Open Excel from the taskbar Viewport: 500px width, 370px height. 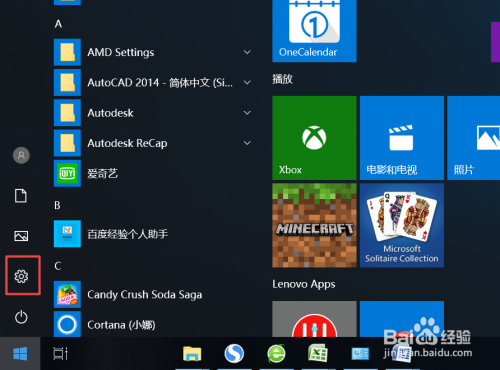tap(318, 353)
